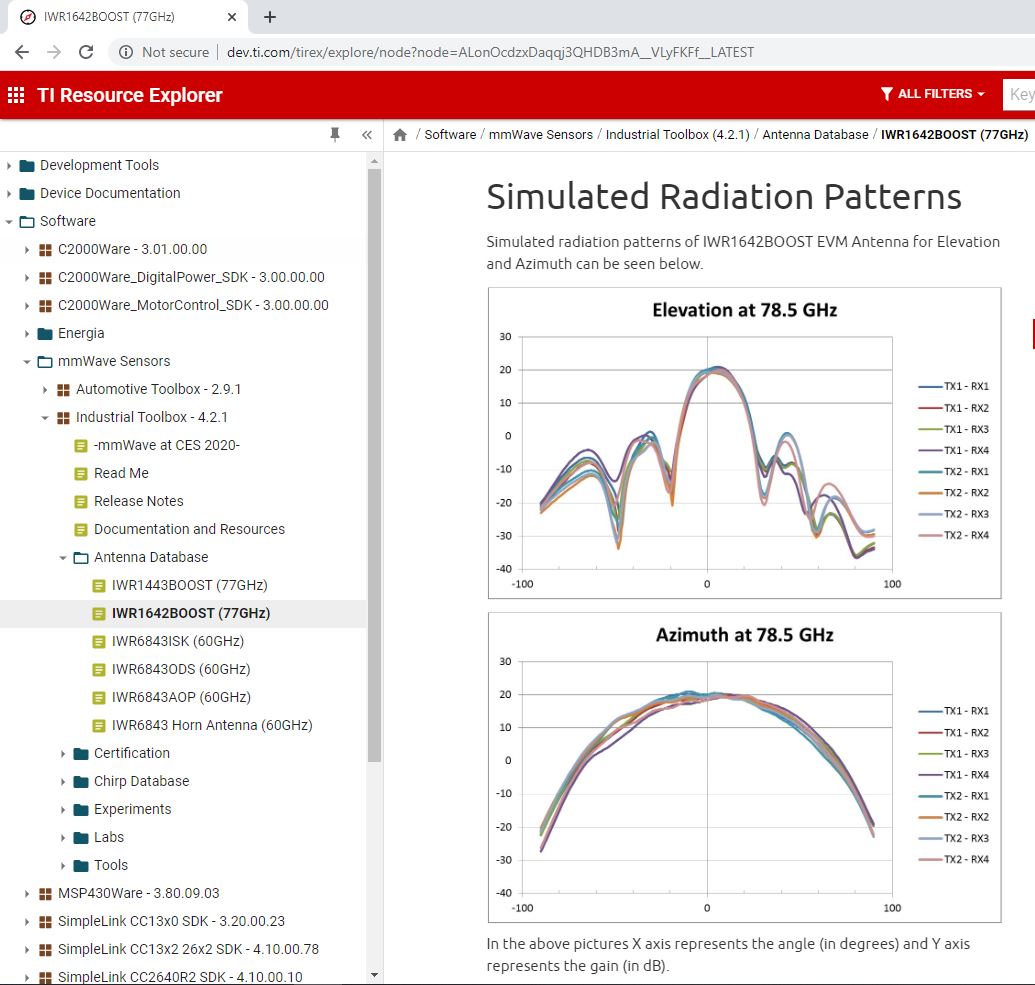Collapse the navigation sidebar with double-chevron icon

coord(367,135)
